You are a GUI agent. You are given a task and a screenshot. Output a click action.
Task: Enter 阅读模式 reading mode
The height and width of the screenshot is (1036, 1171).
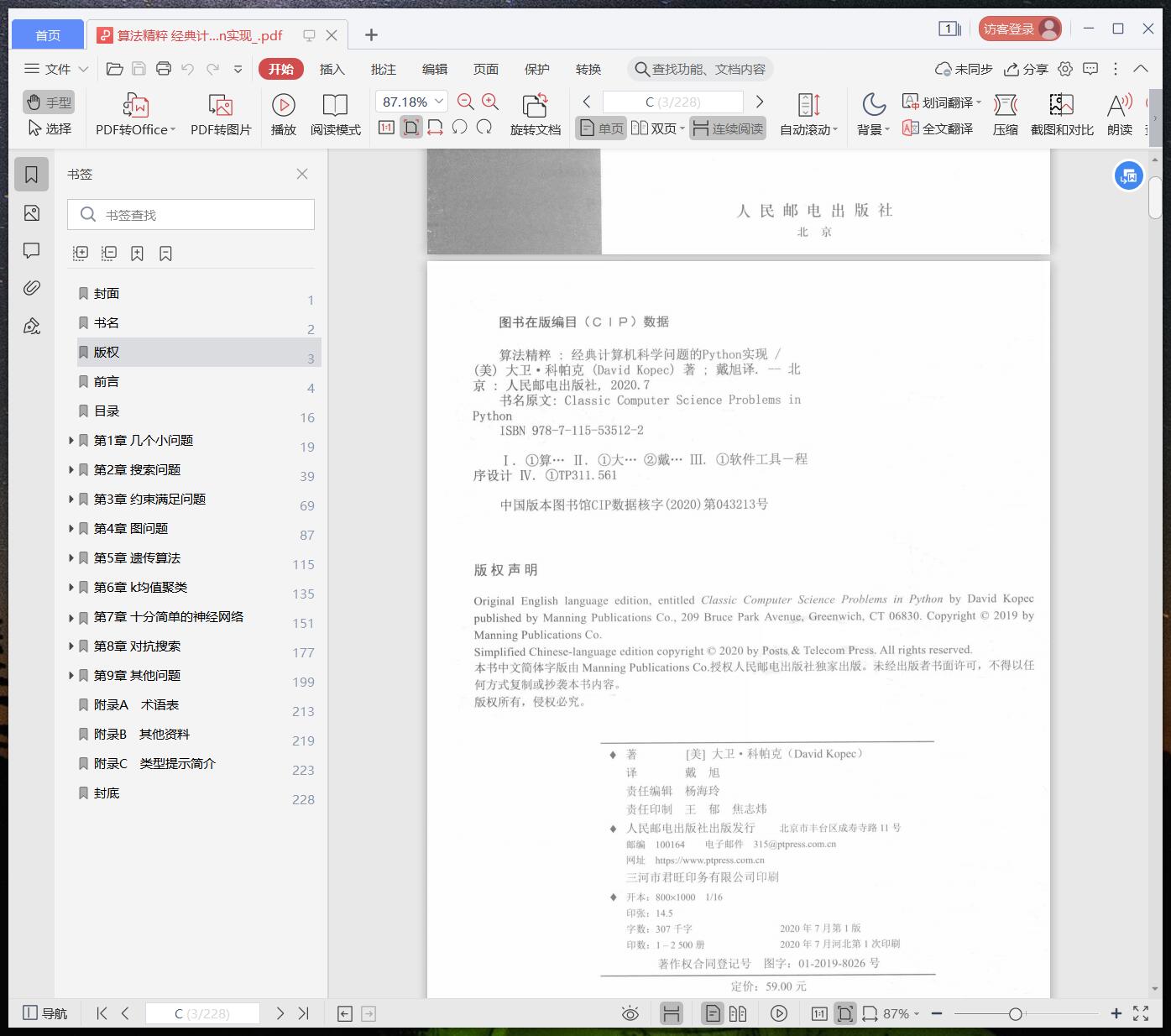[x=336, y=114]
